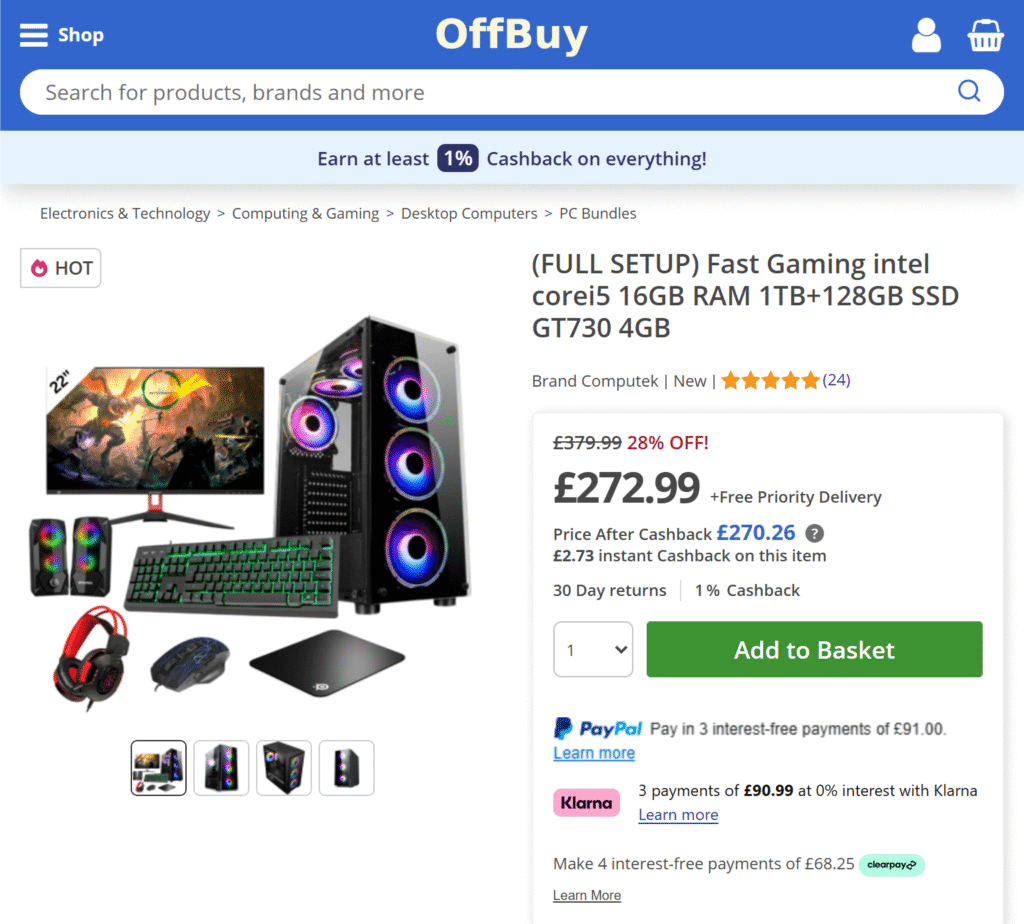Screen dimensions: 1024x924
Task: Go to Desktop Computers breadcrumb
Action: (469, 213)
